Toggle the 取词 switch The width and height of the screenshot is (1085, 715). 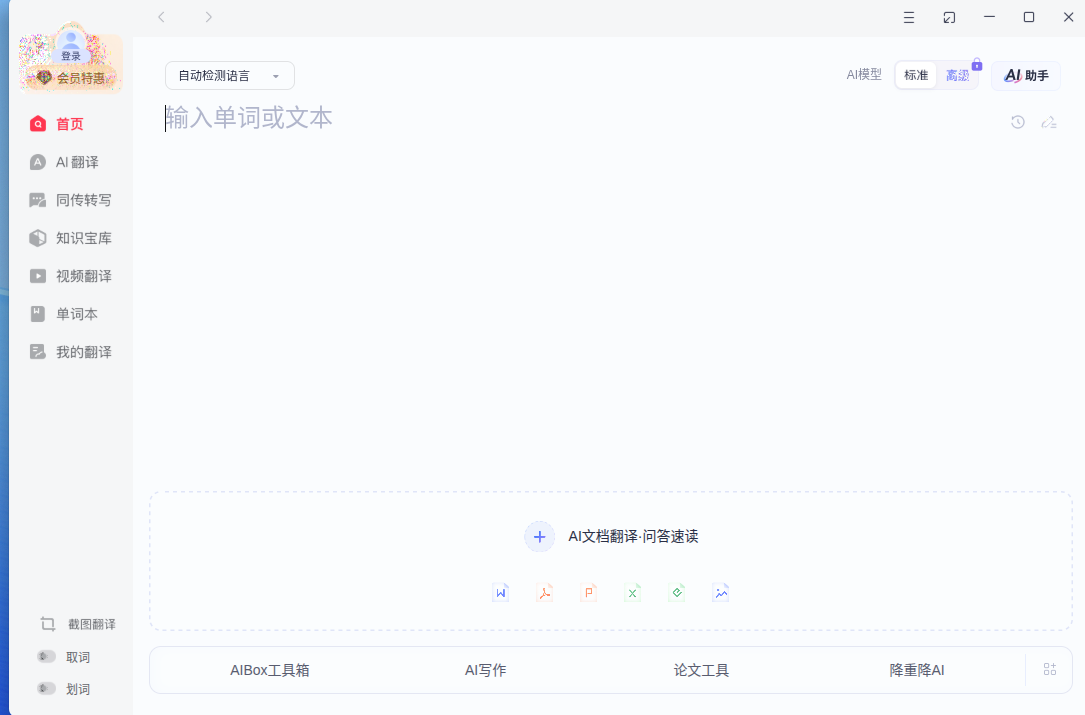(46, 656)
